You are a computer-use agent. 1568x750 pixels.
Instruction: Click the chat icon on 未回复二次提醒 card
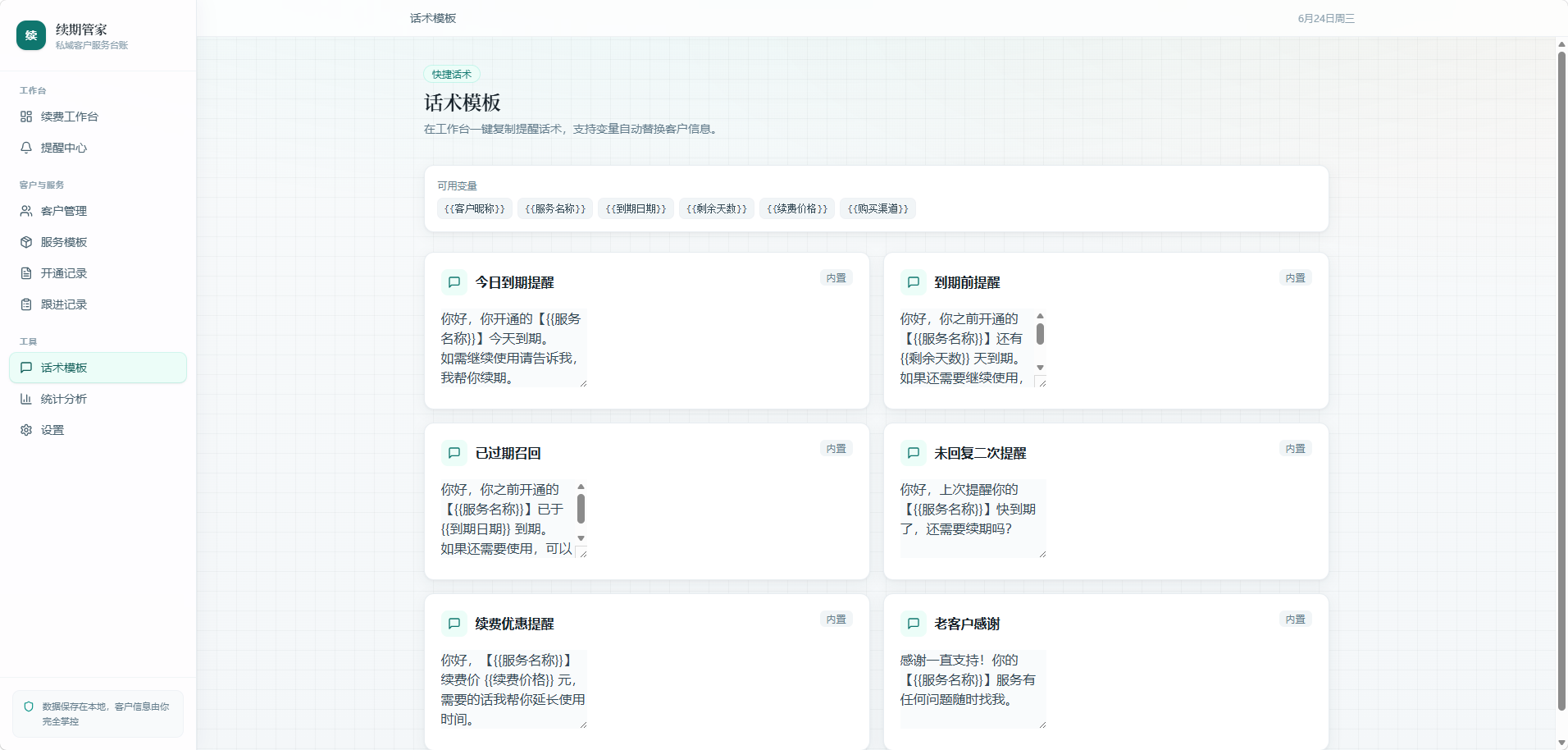[914, 453]
